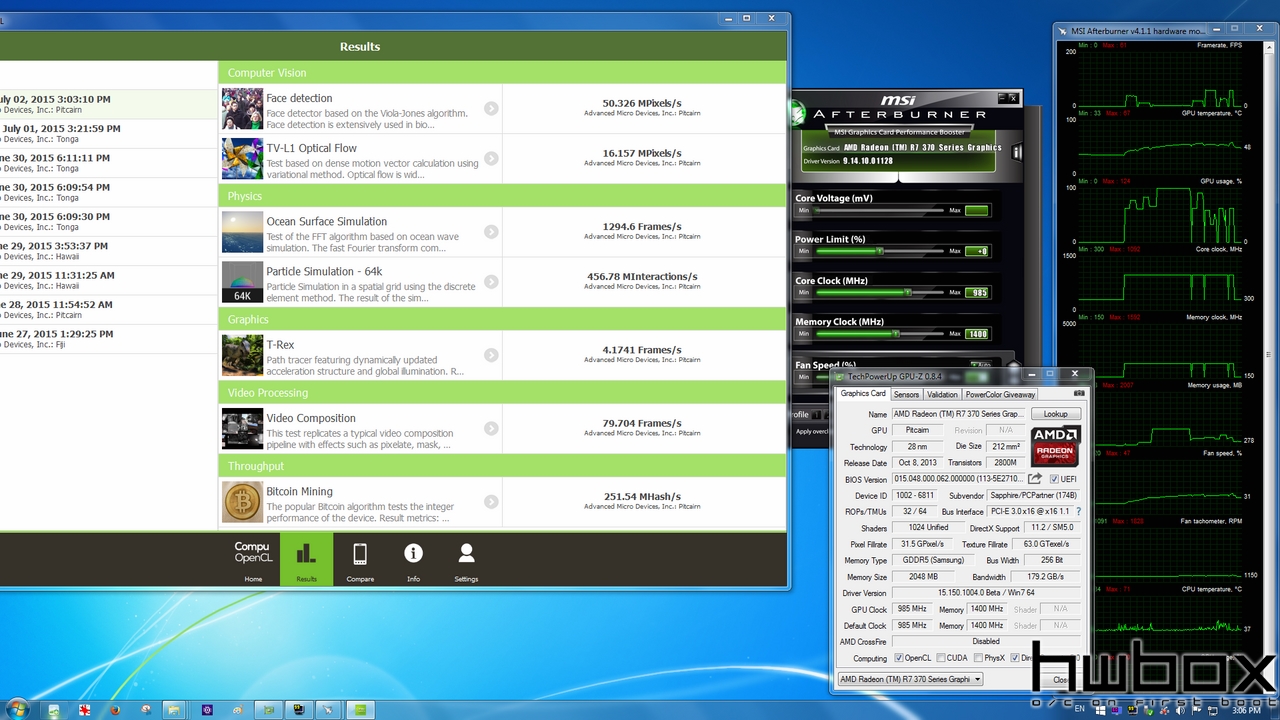Click the MSI Afterburner jet taskbar icon
Viewport: 1280px width, 720px height.
click(328, 709)
